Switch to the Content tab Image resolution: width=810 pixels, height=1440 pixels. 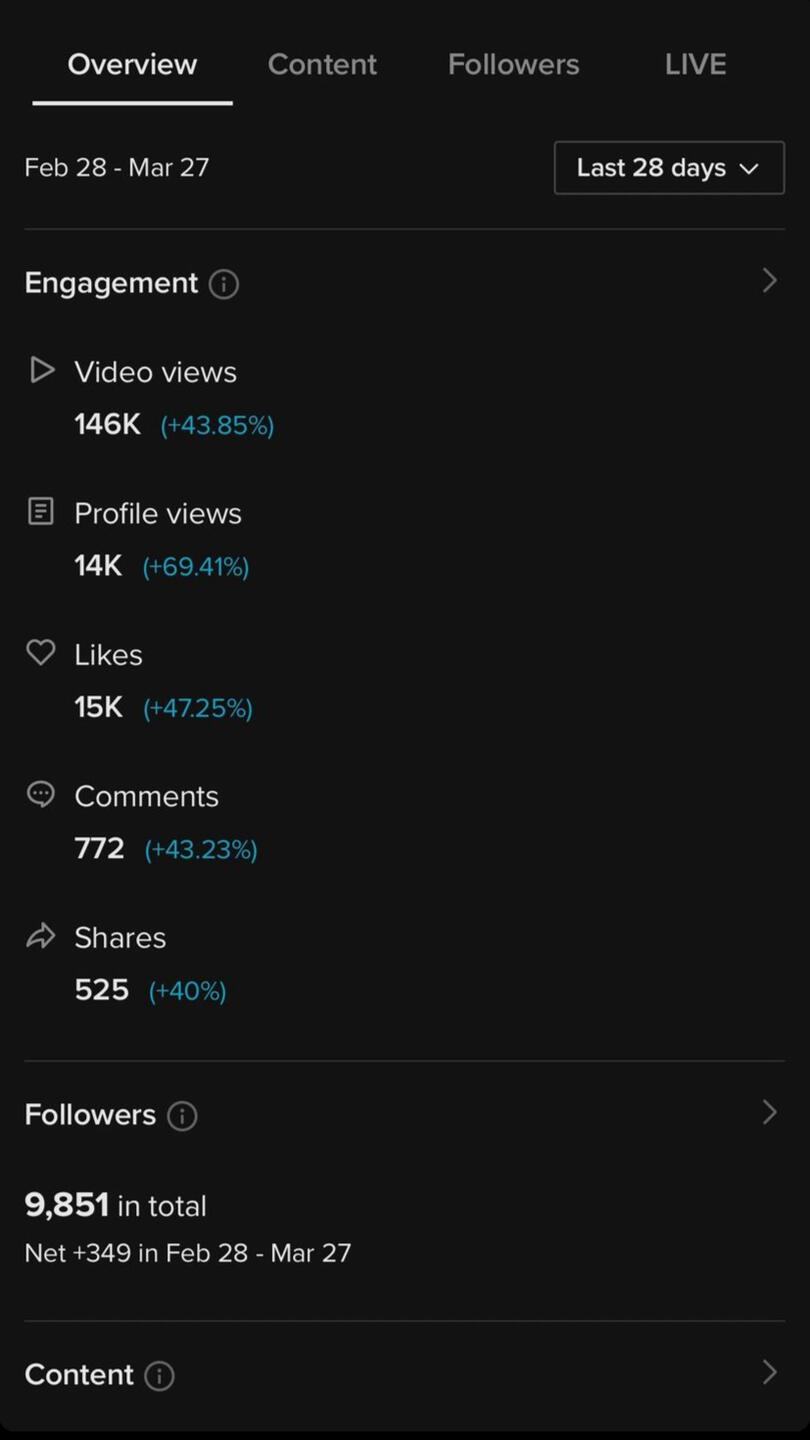(x=322, y=65)
